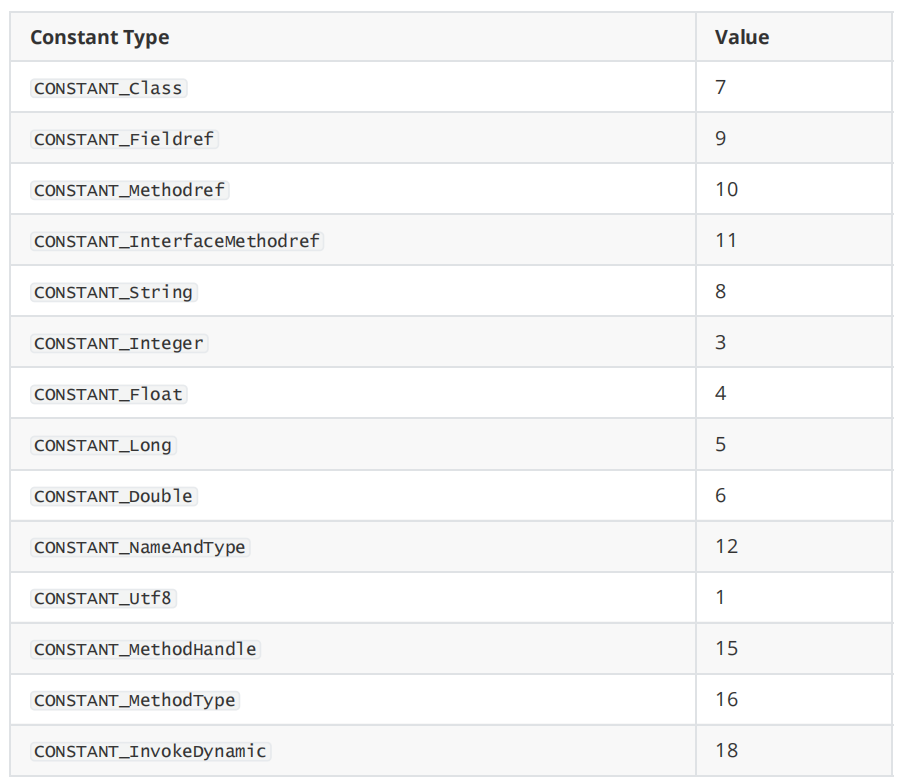The width and height of the screenshot is (905, 781).
Task: Select value 12 in the NameAndType row
Action: [727, 546]
